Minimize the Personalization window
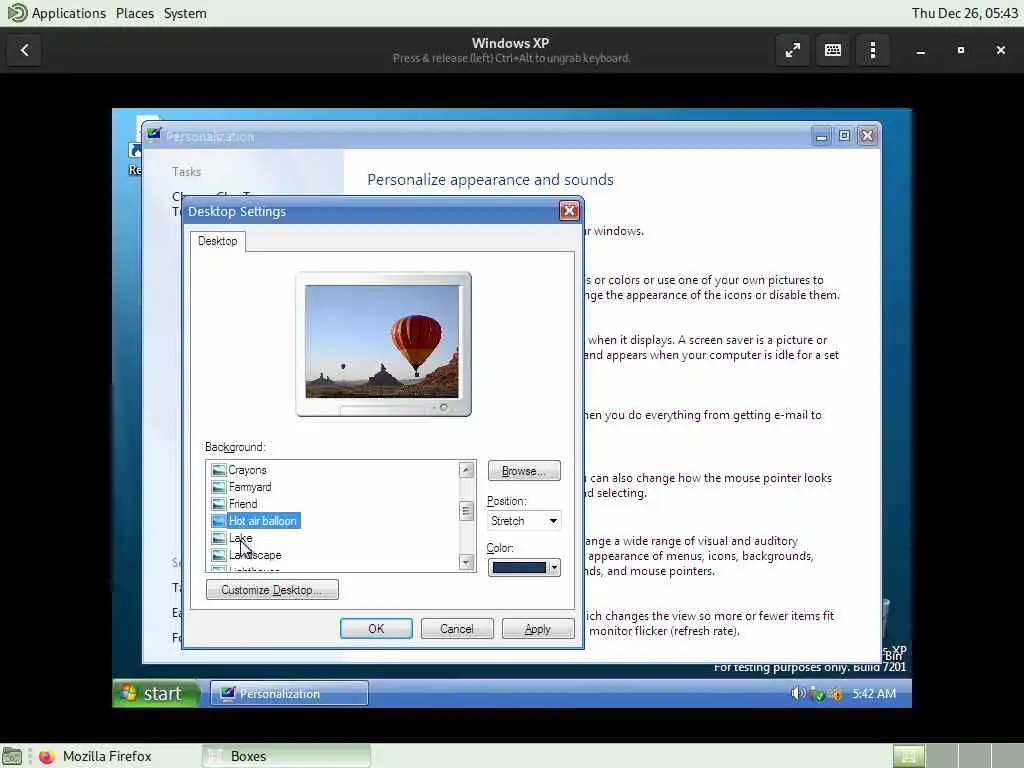Screen dimensions: 1024x768 pos(822,136)
